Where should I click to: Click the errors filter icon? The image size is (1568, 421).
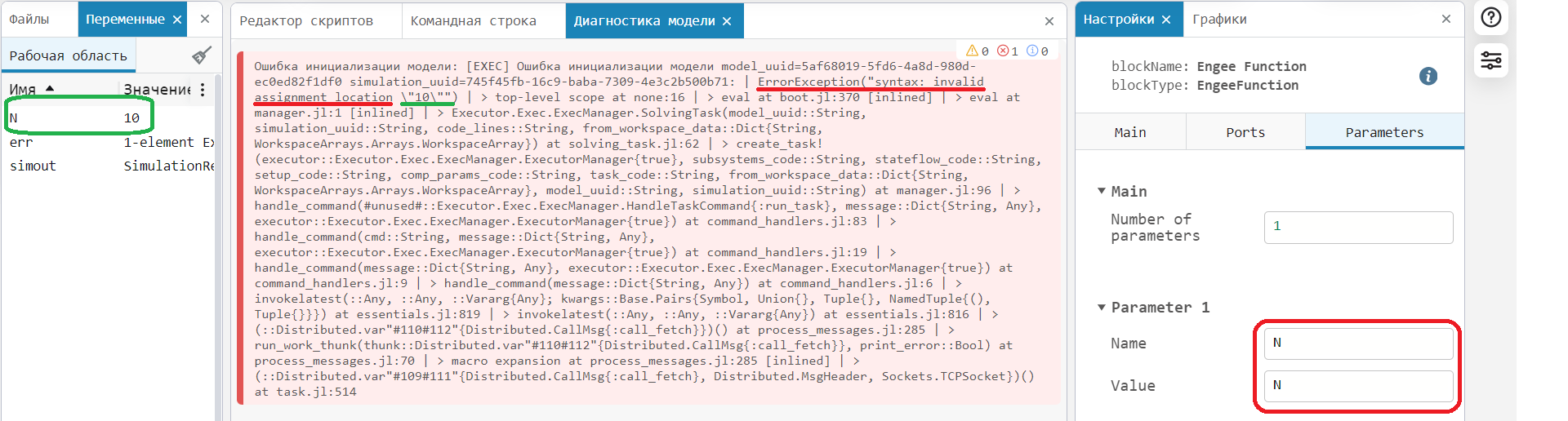pyautogui.click(x=1003, y=51)
